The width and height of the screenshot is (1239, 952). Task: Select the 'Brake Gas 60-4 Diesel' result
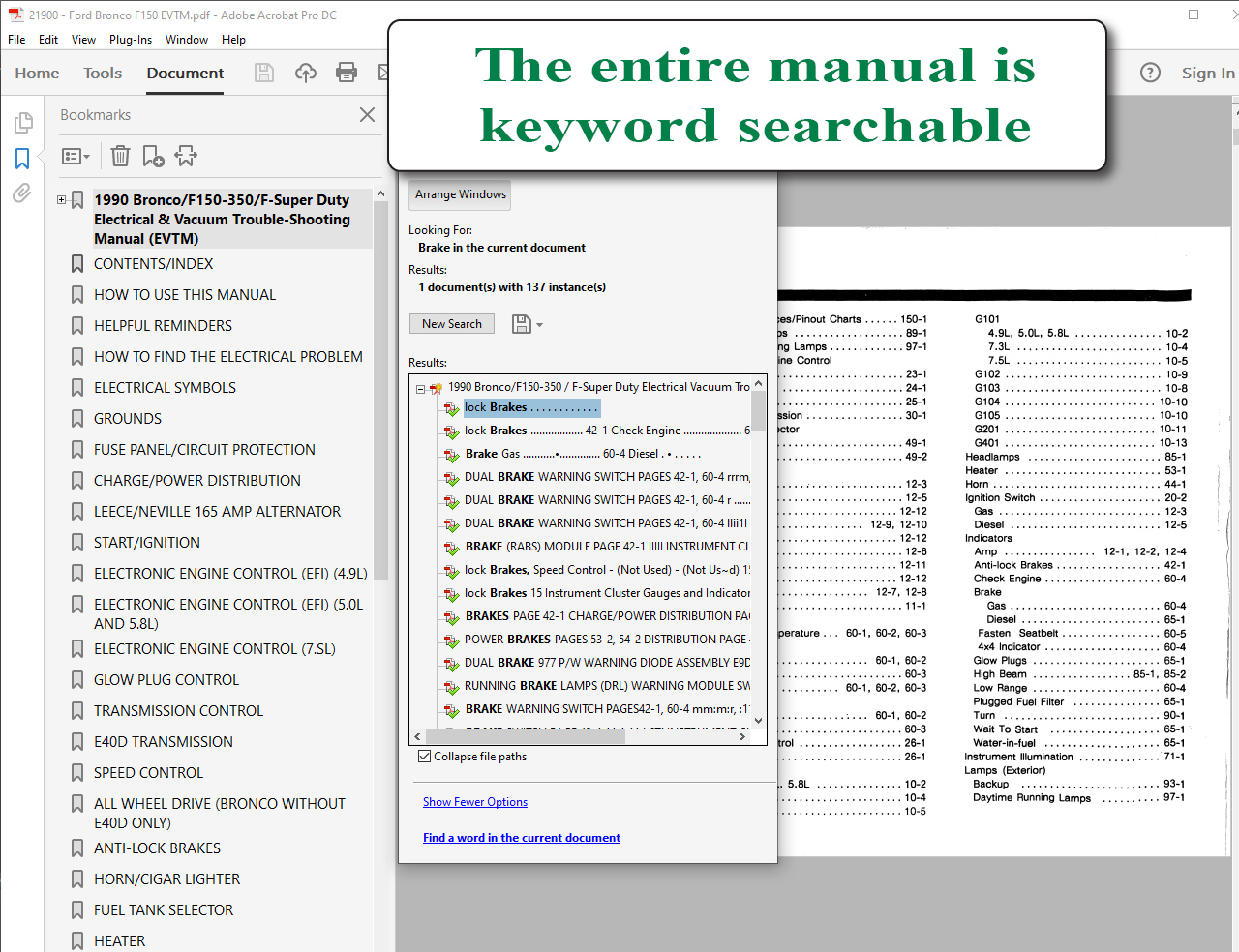583,454
